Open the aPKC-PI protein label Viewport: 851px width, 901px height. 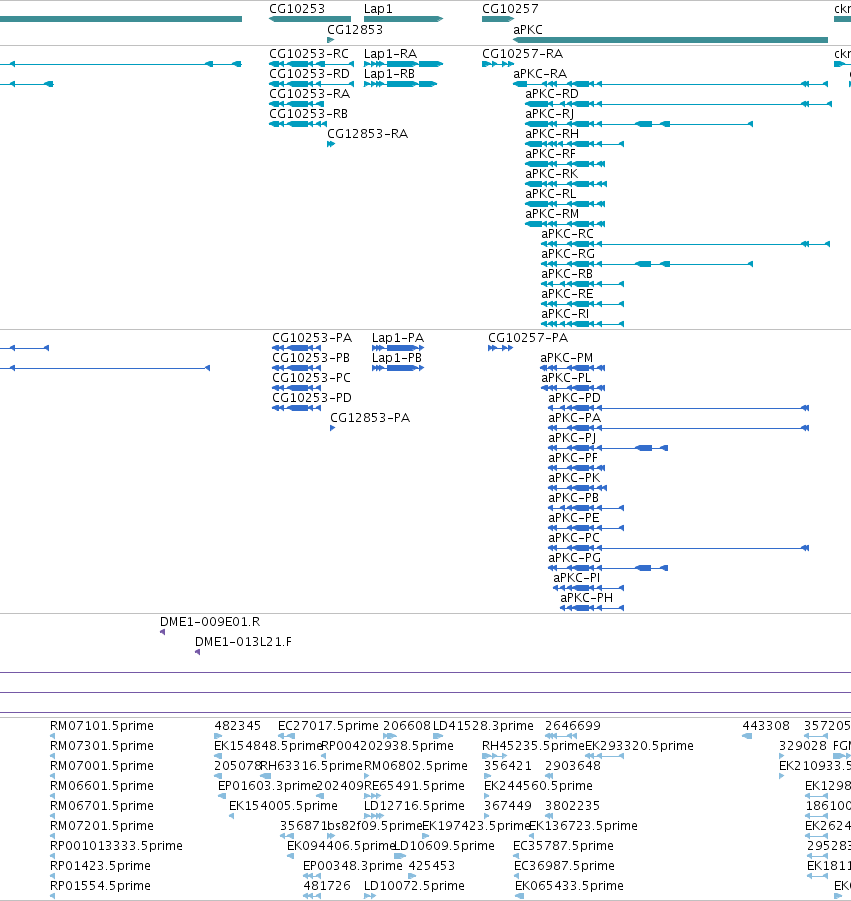click(576, 578)
